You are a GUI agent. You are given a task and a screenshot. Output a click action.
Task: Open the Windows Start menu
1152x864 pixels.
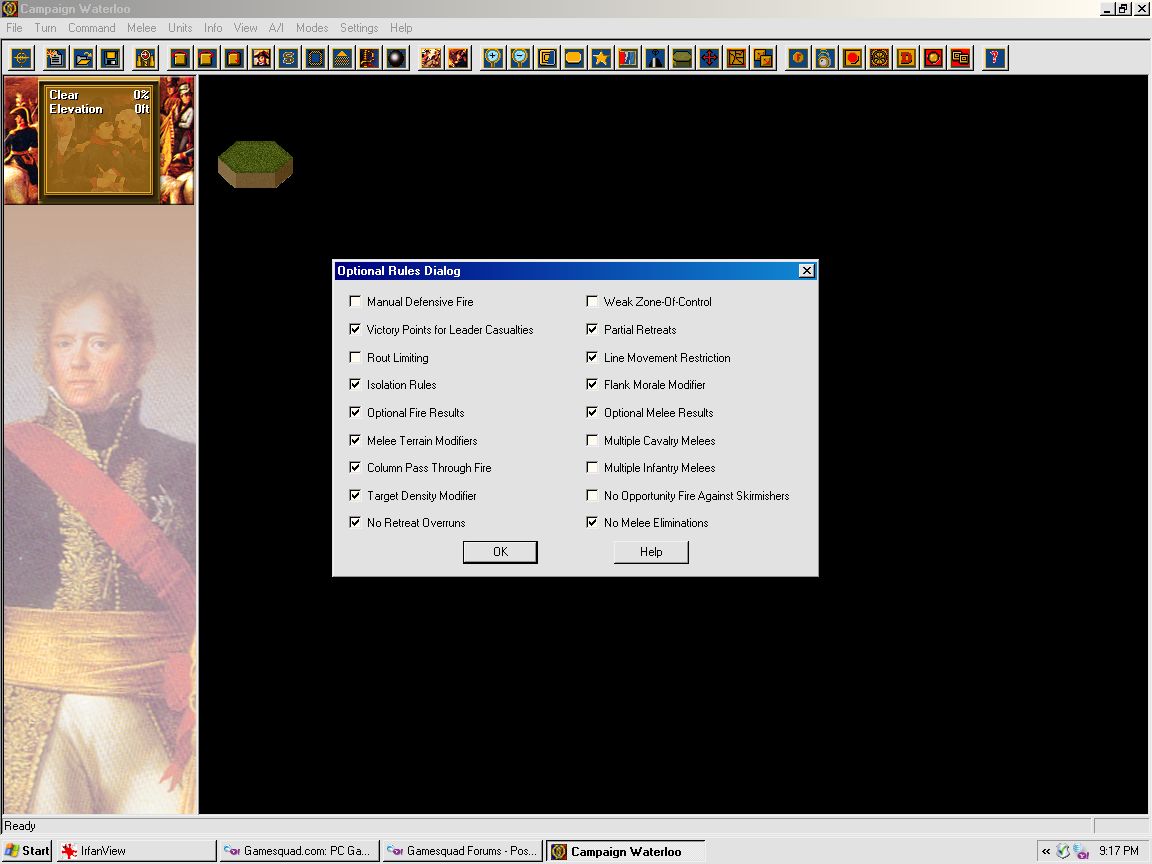click(x=27, y=851)
